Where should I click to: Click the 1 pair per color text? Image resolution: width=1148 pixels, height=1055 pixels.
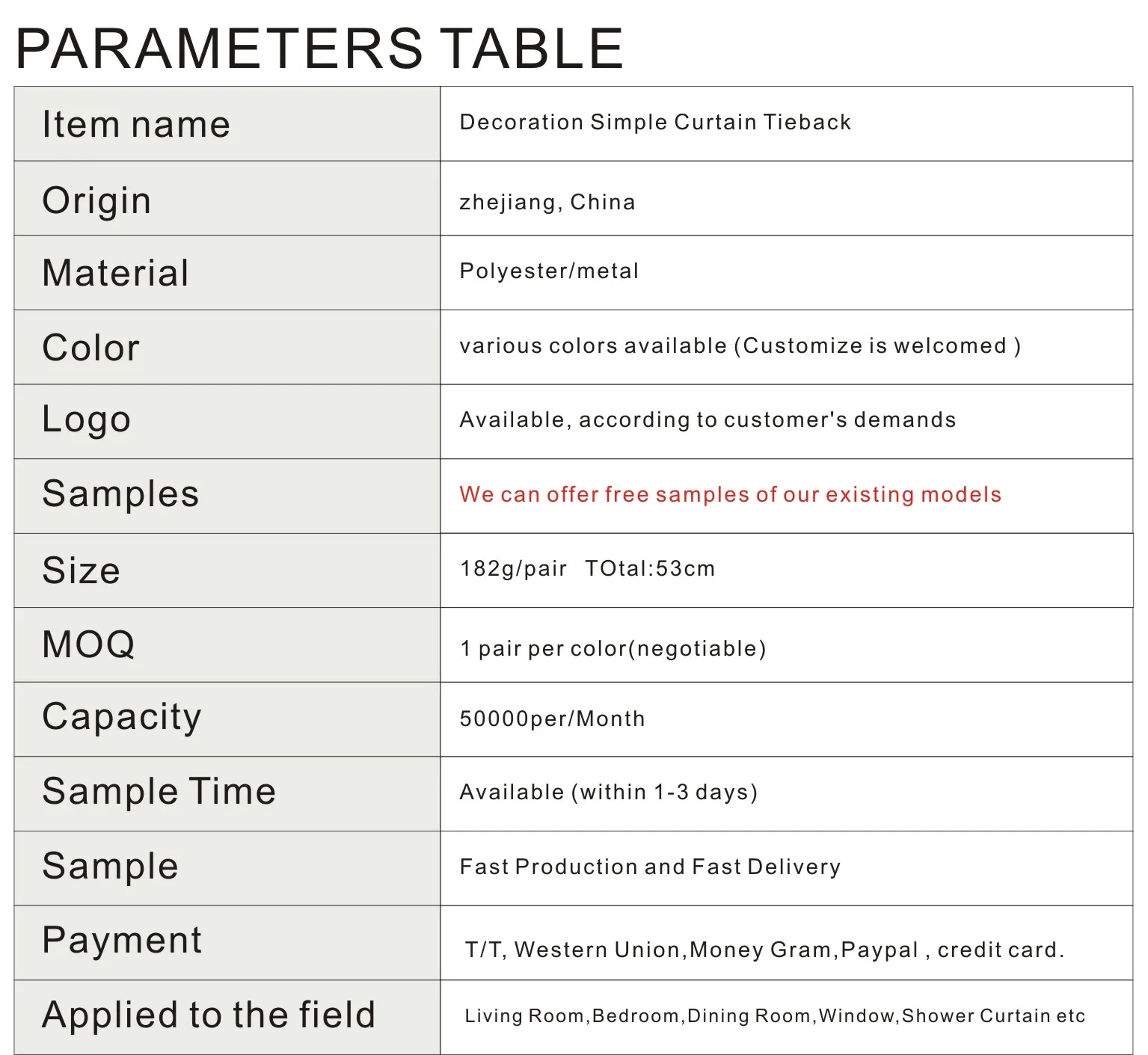(x=613, y=648)
